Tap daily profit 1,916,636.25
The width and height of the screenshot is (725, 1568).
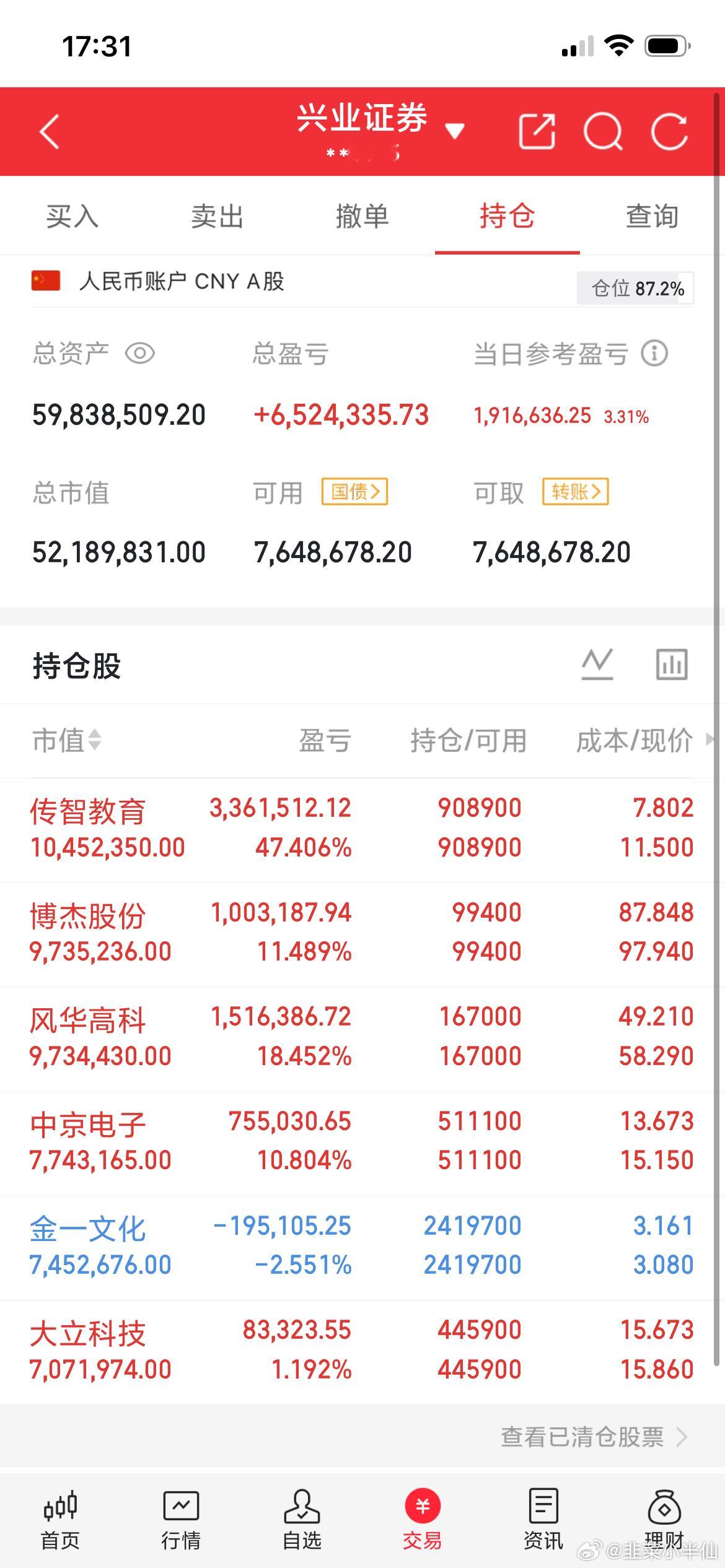point(532,416)
